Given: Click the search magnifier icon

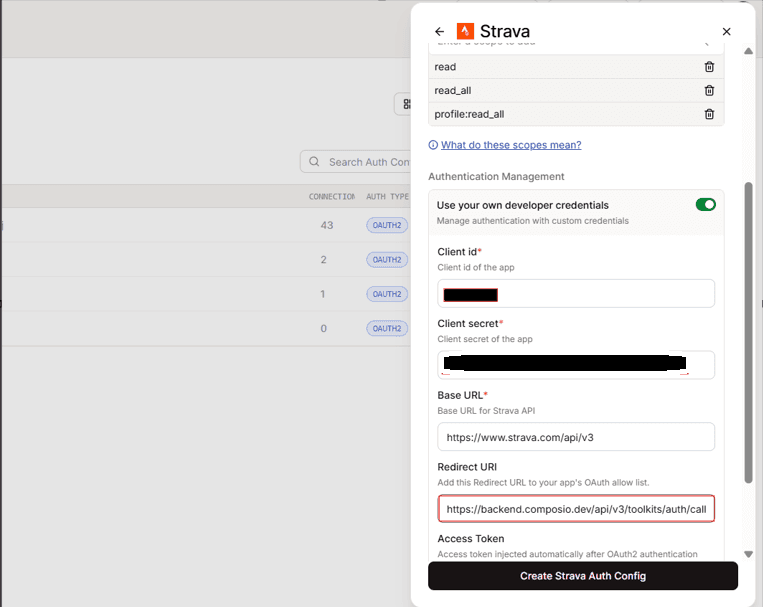Looking at the screenshot, I should point(314,162).
